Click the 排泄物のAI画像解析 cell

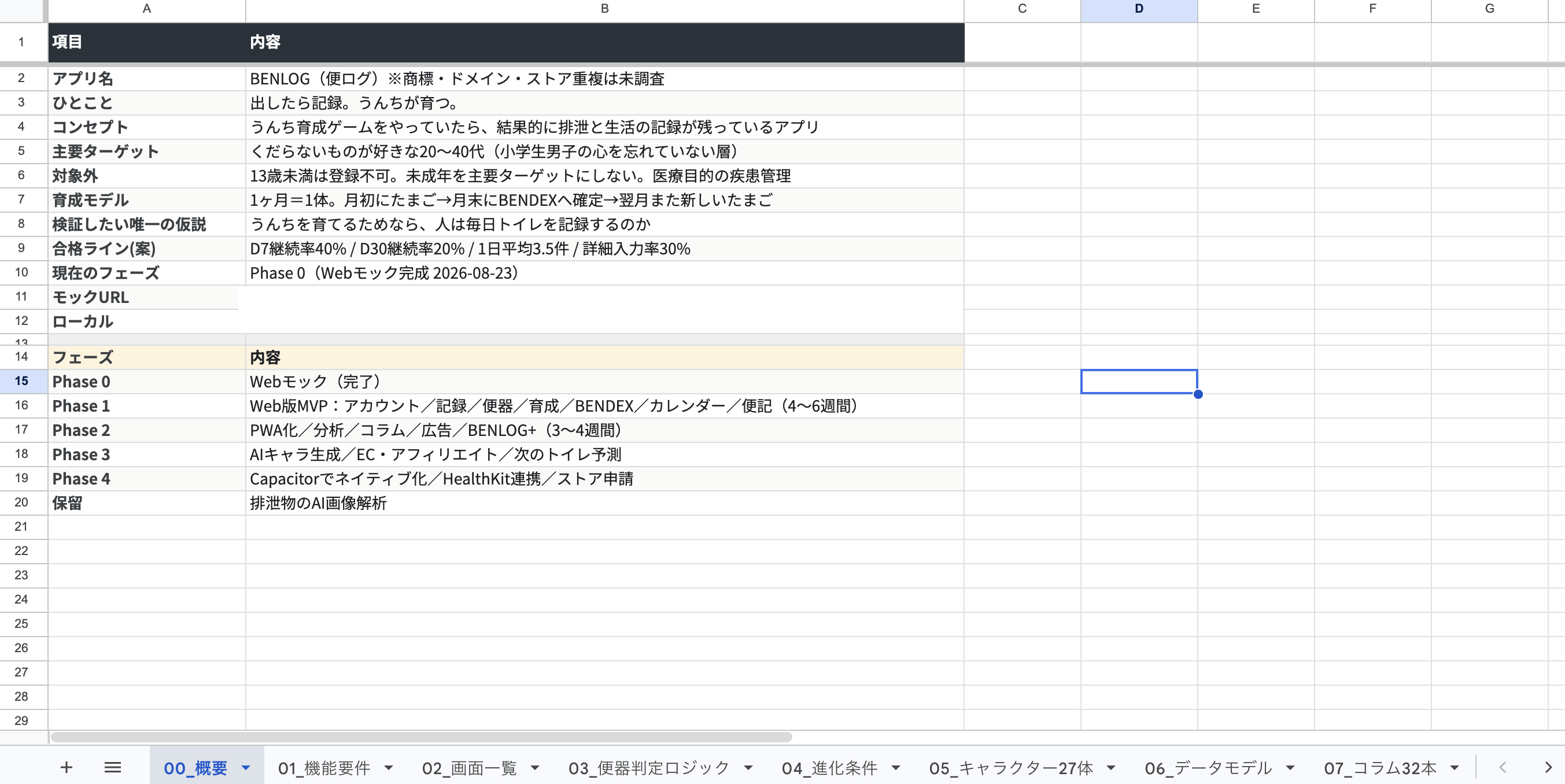[604, 503]
